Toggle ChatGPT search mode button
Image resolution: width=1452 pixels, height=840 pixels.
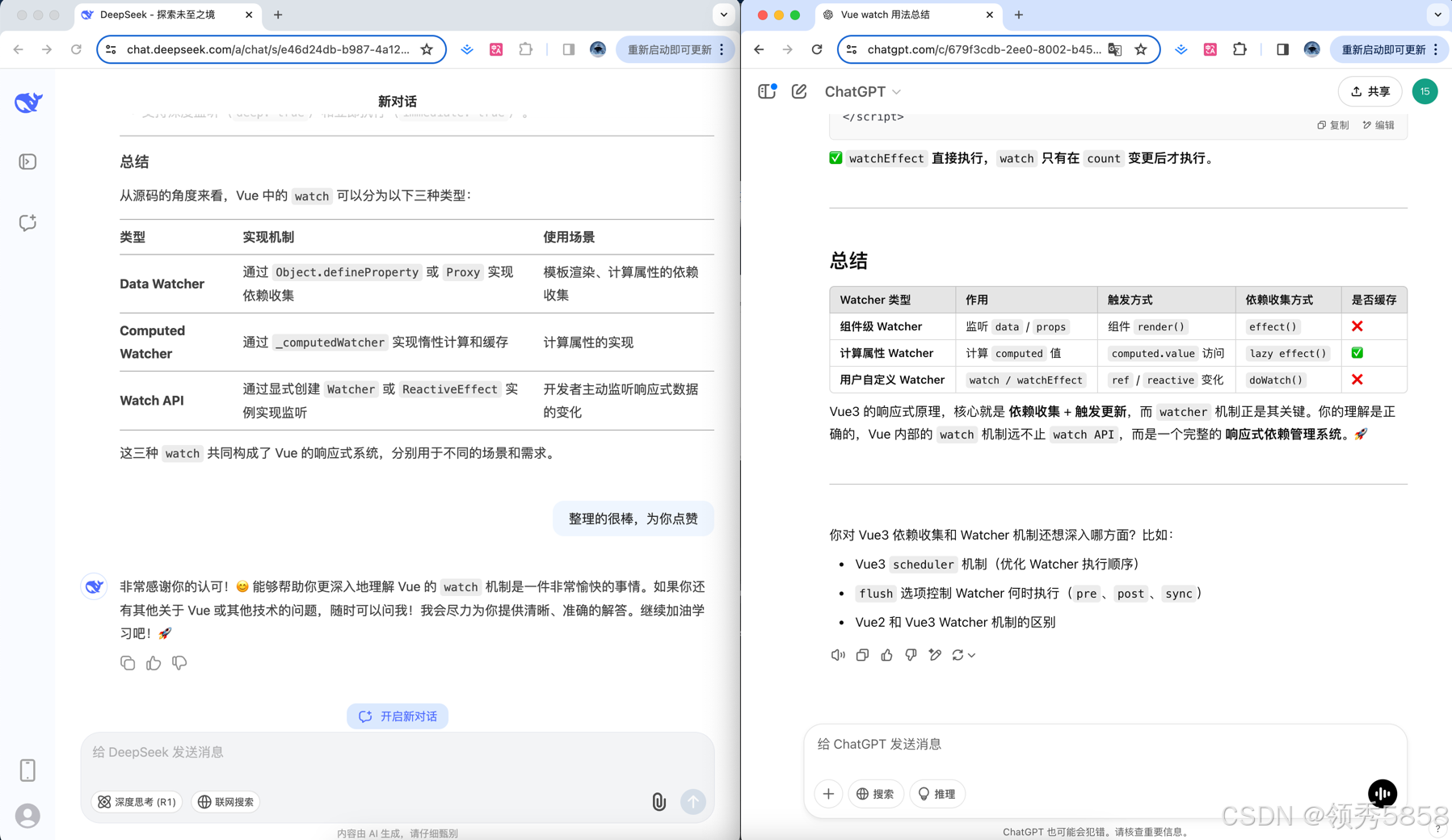click(875, 794)
